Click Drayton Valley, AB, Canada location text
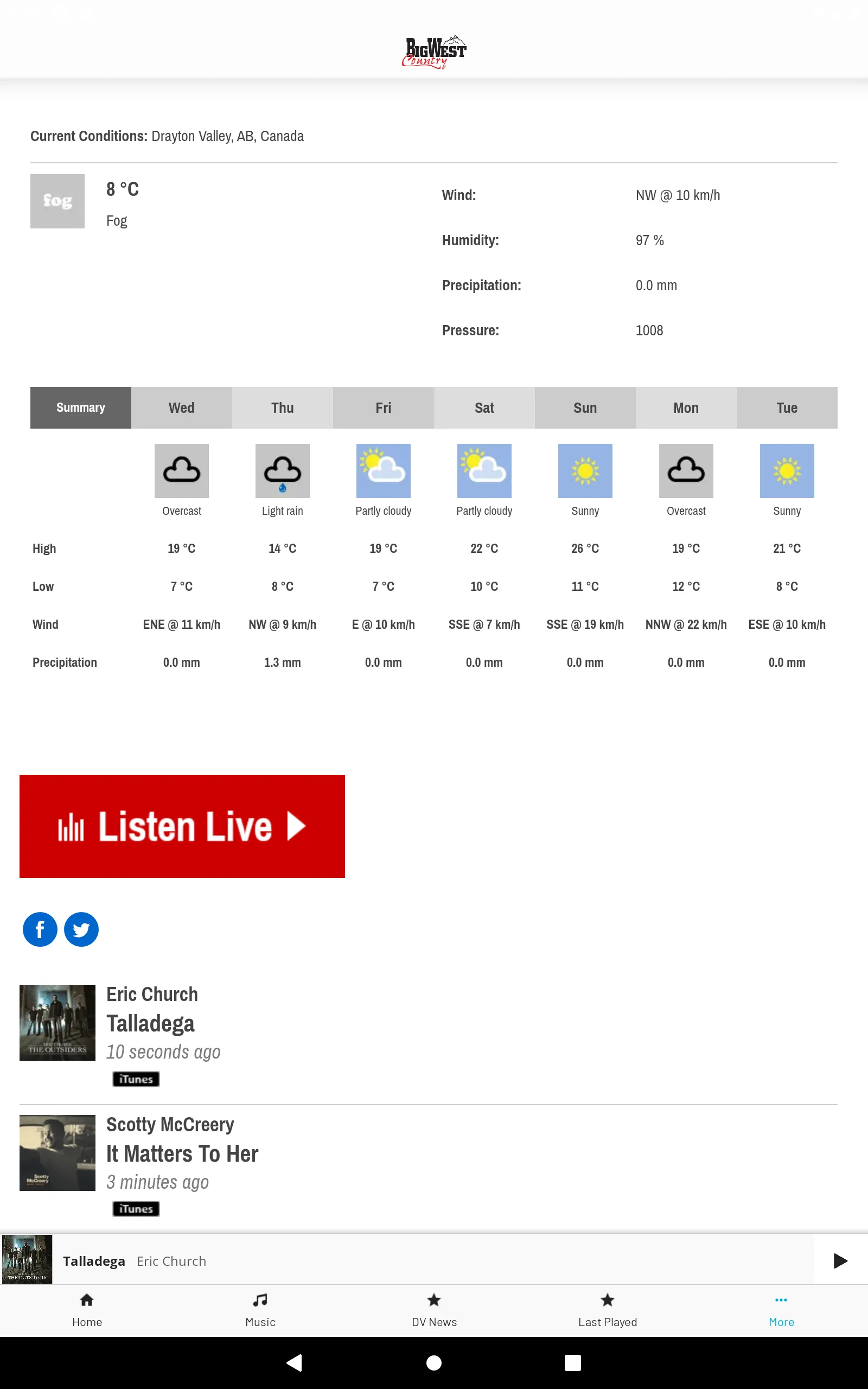 [227, 136]
